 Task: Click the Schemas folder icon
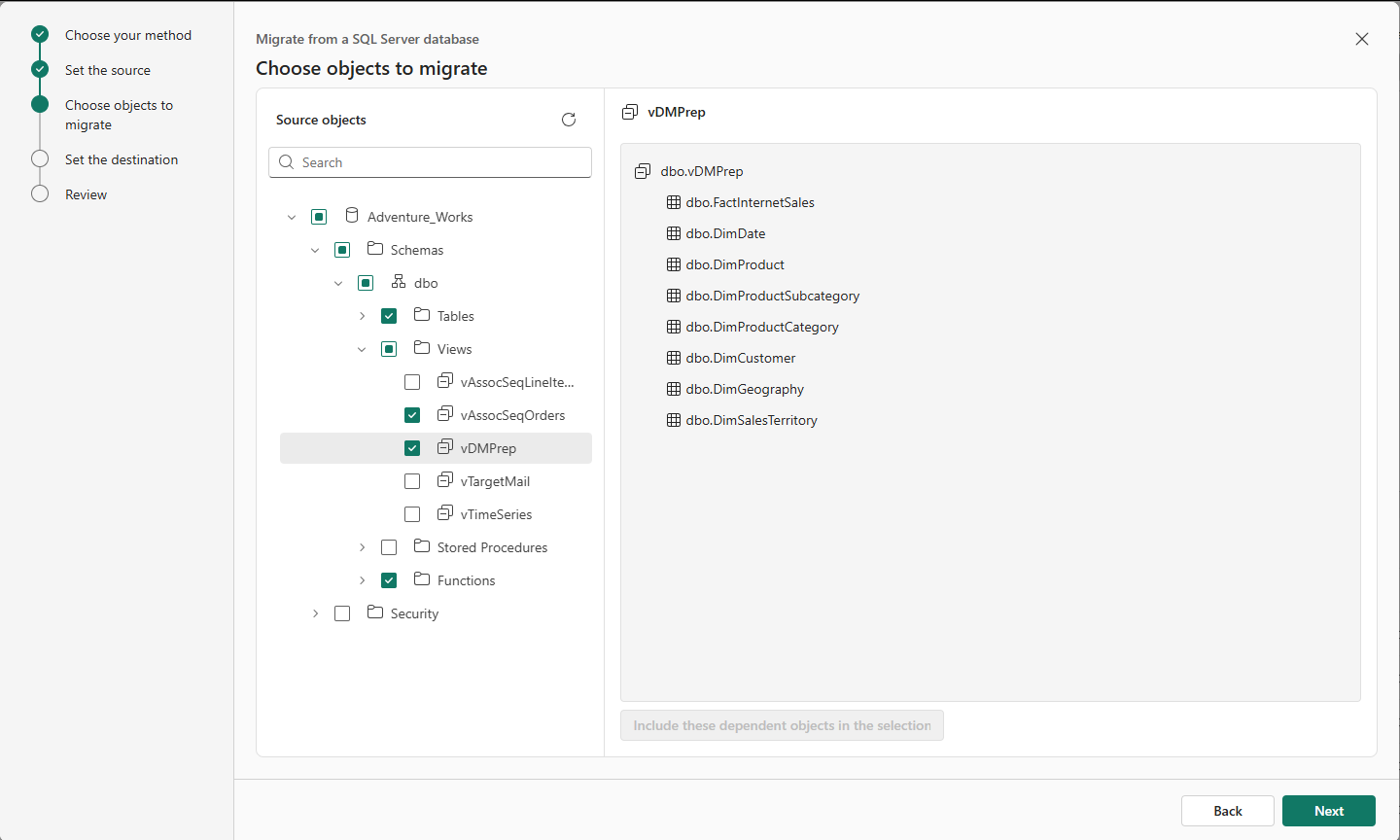tap(375, 249)
